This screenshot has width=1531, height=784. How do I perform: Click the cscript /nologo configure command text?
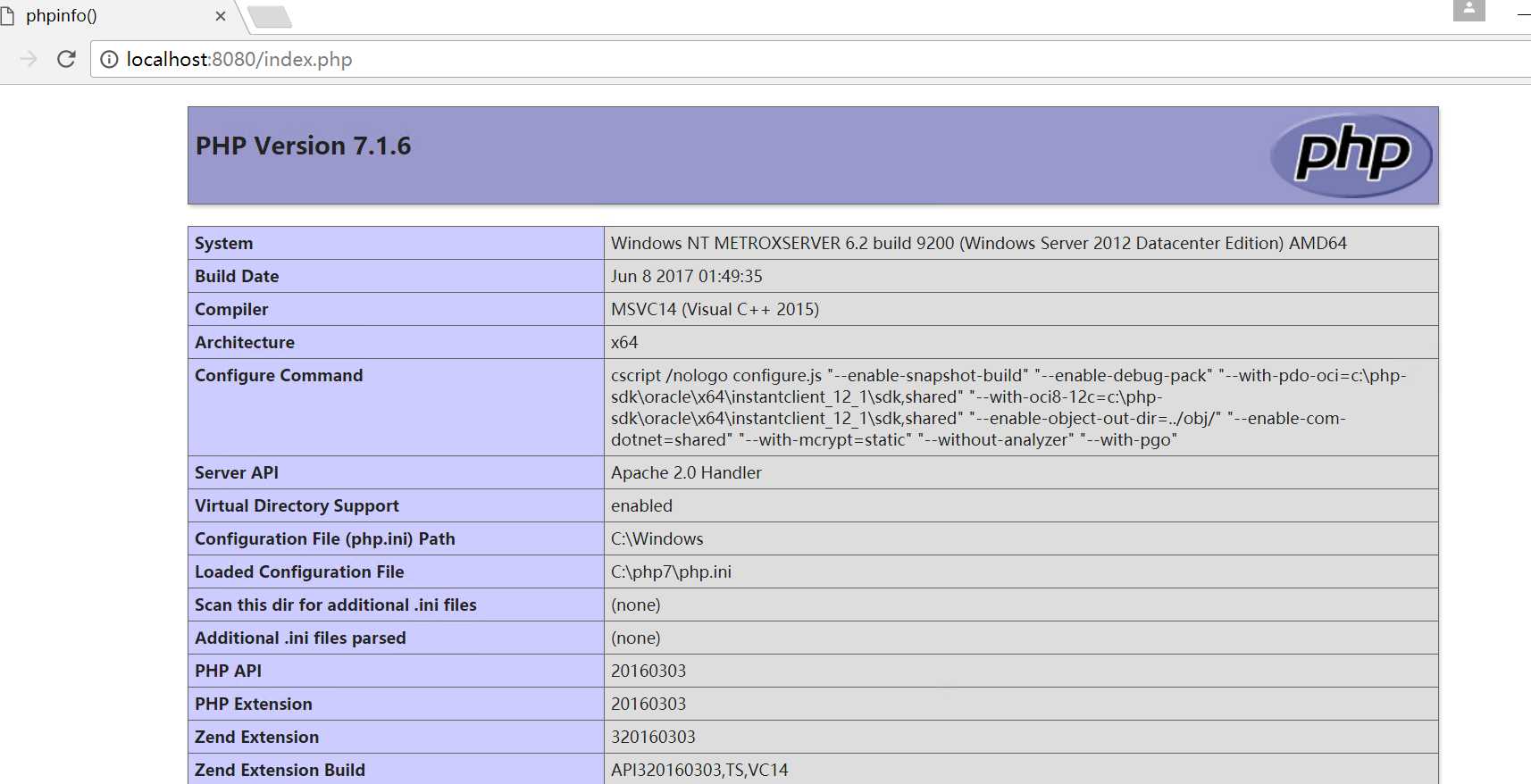1009,407
